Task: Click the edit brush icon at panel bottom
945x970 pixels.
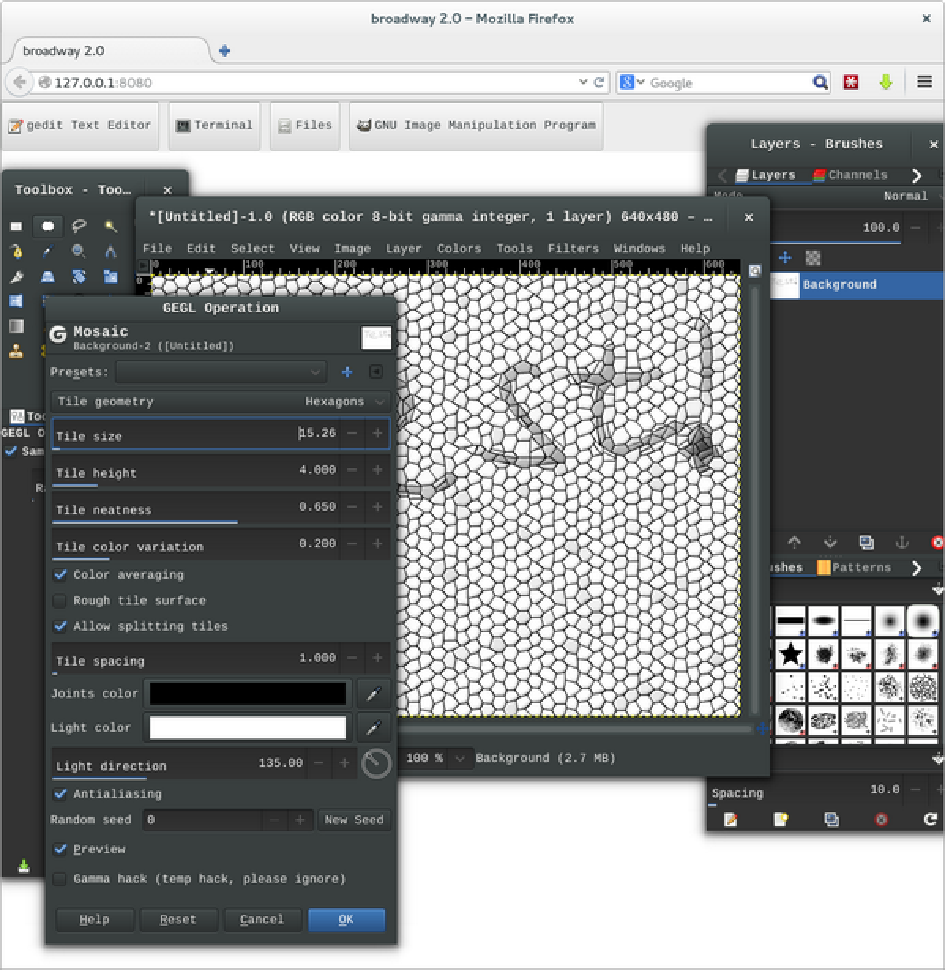Action: coord(731,819)
